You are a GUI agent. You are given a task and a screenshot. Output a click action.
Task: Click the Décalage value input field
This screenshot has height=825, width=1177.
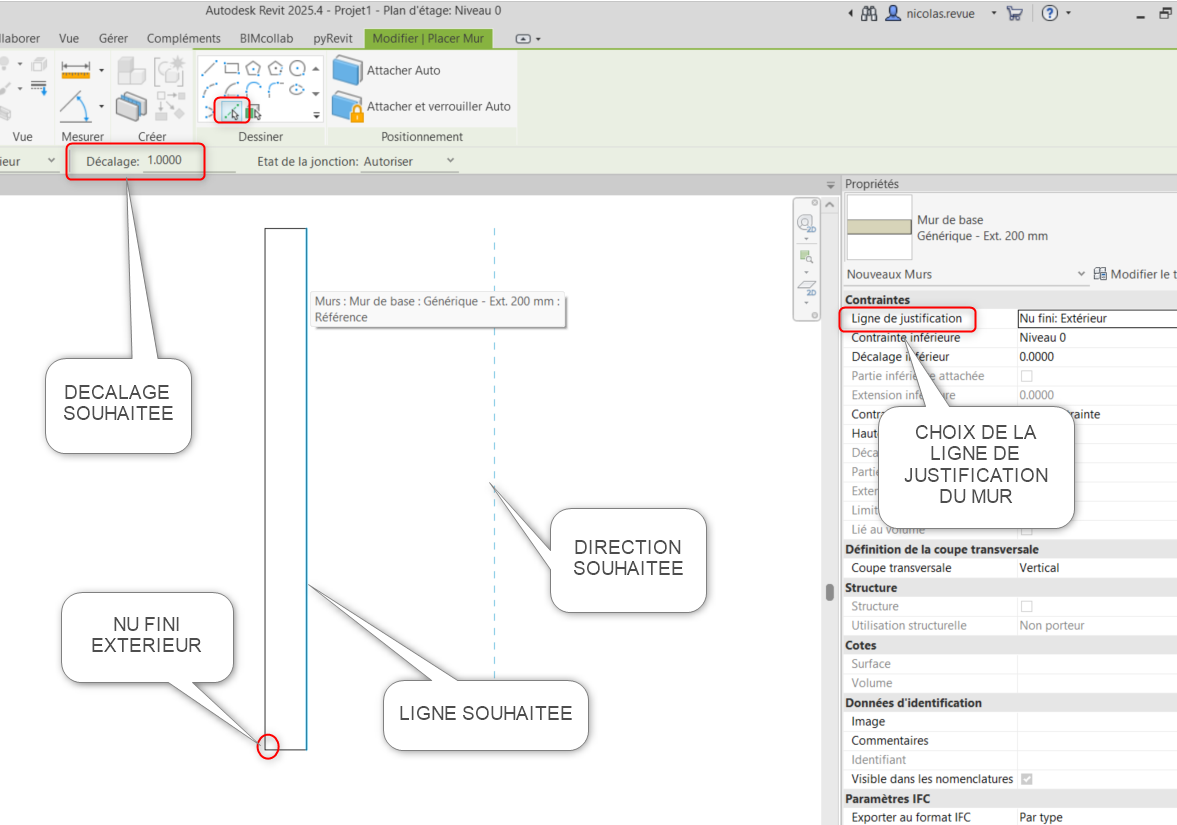[163, 160]
